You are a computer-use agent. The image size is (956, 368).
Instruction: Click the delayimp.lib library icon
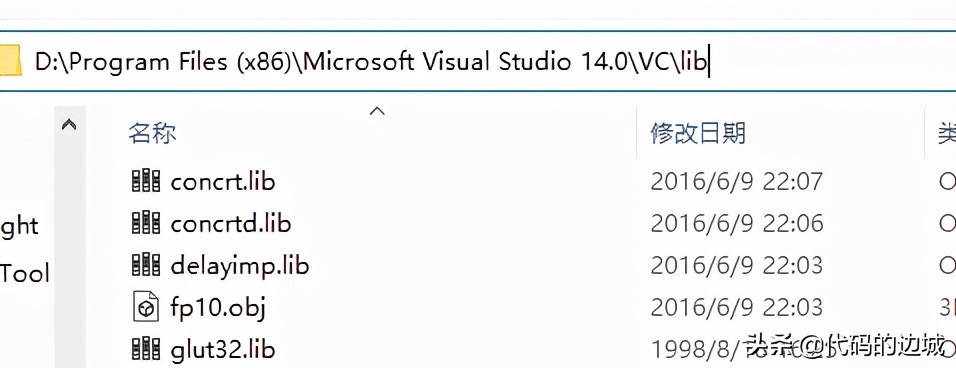(146, 265)
